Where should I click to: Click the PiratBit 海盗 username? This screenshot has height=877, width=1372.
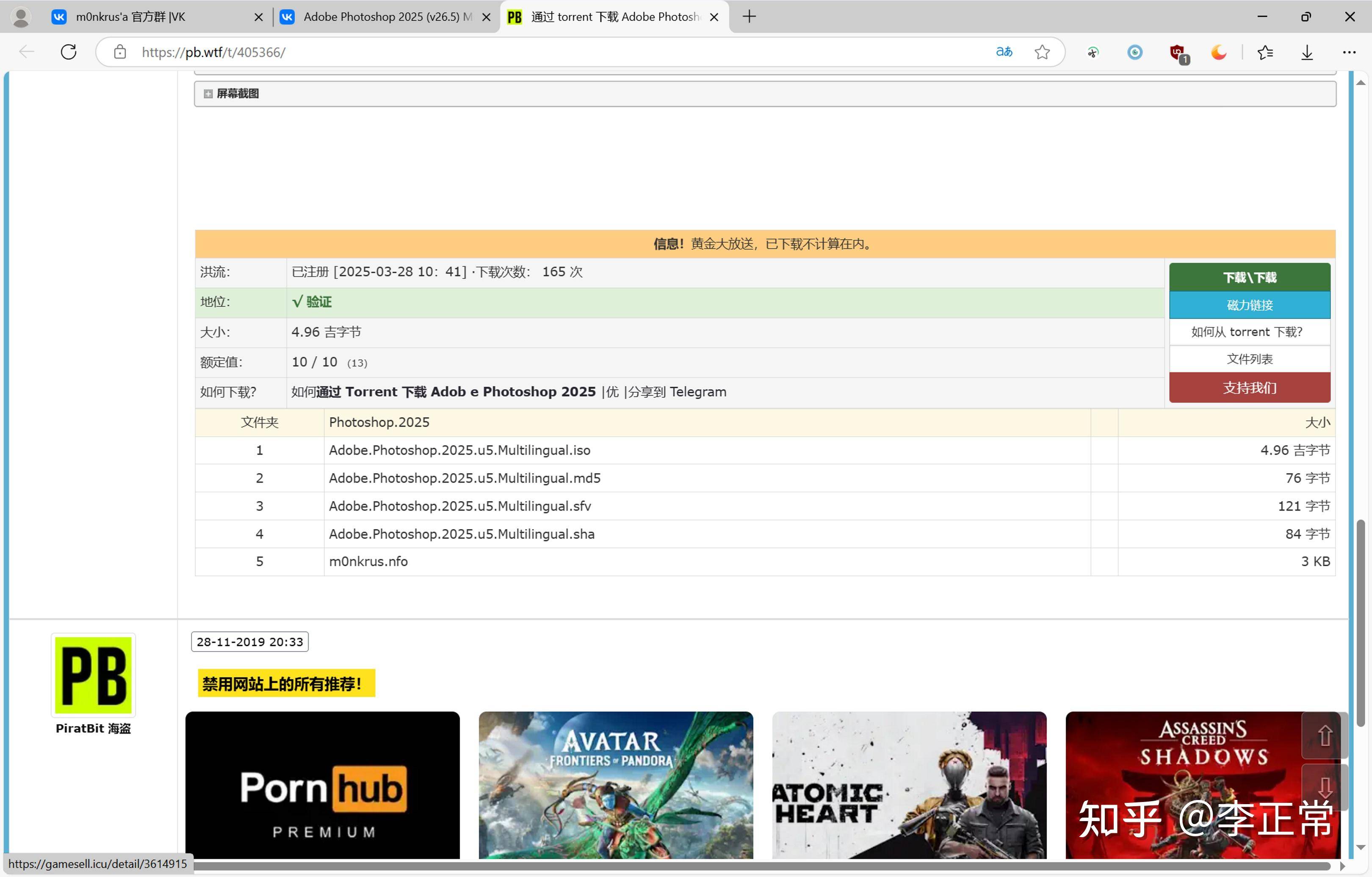94,728
